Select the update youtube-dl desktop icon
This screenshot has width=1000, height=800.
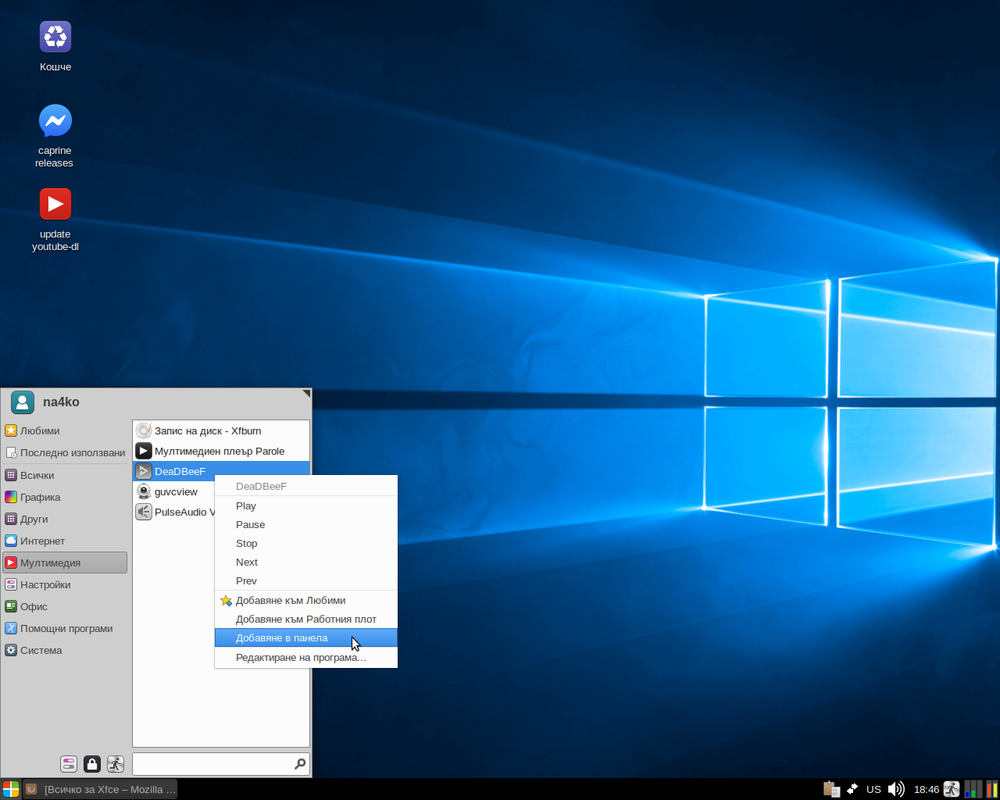(x=55, y=219)
